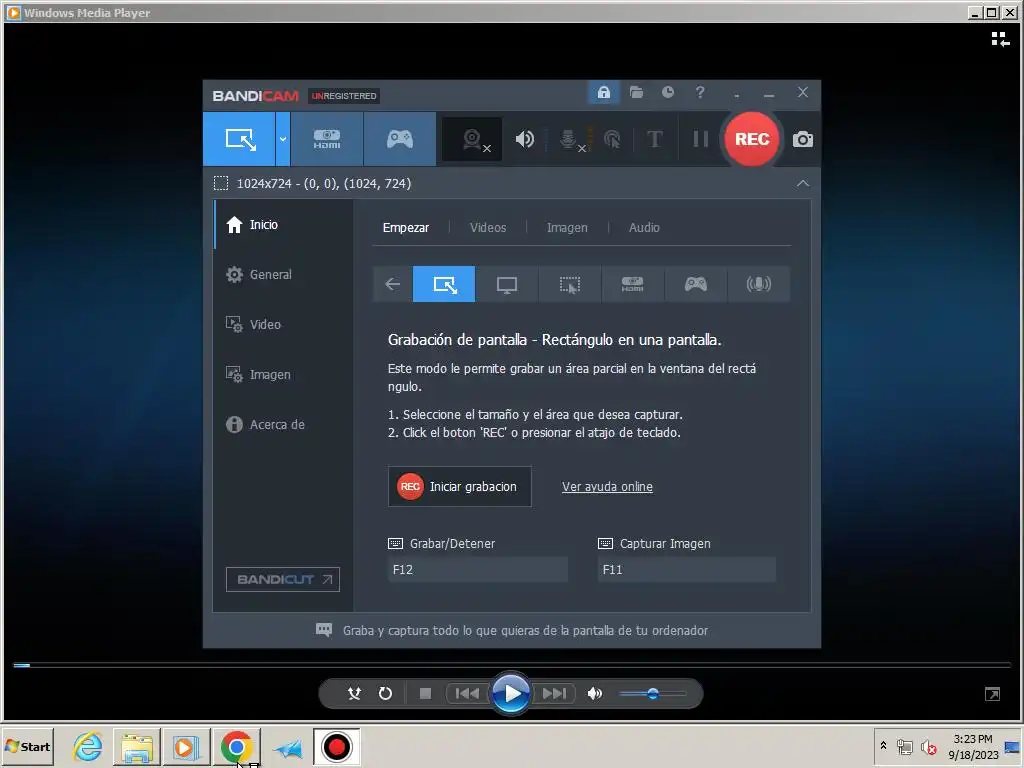Open scheduled recording clock icon
Image resolution: width=1024 pixels, height=768 pixels.
pos(667,92)
